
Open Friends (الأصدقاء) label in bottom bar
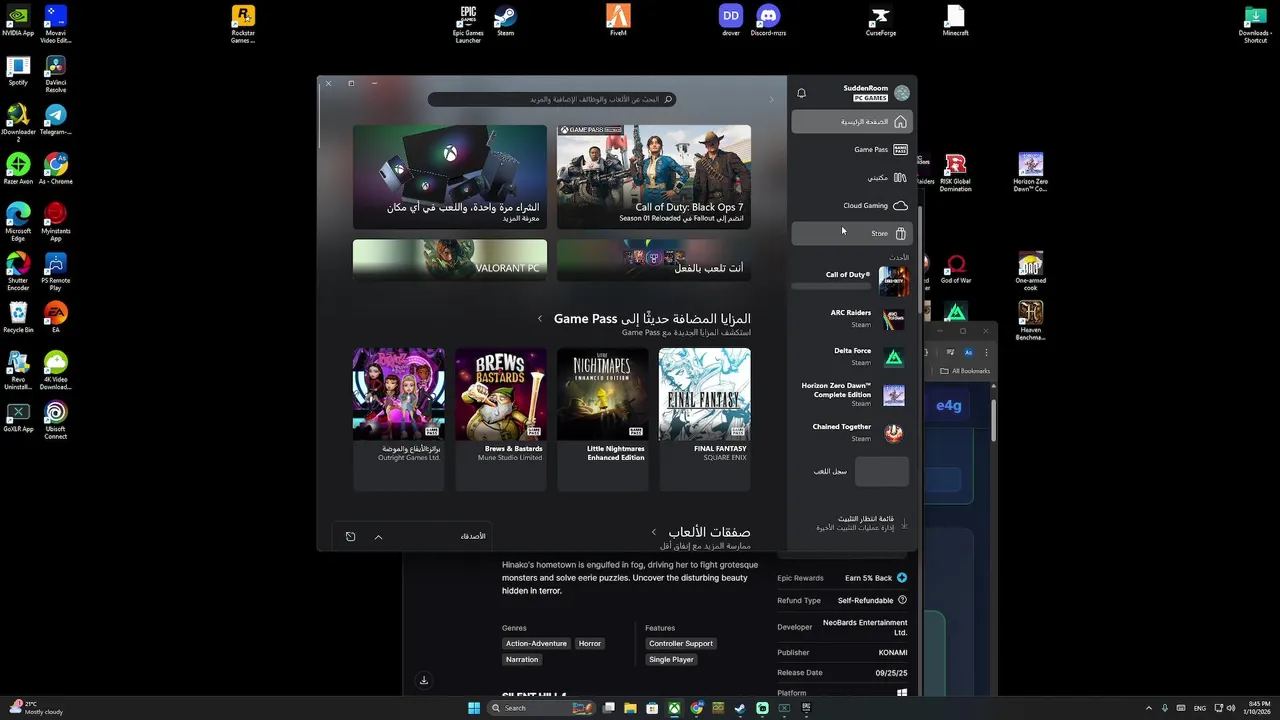coord(473,537)
